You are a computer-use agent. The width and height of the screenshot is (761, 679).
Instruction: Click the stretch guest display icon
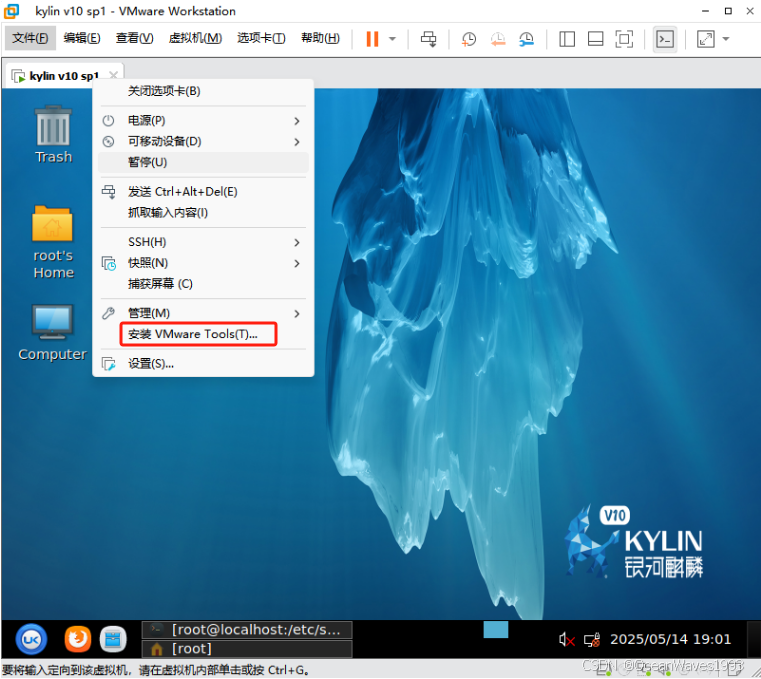click(706, 39)
